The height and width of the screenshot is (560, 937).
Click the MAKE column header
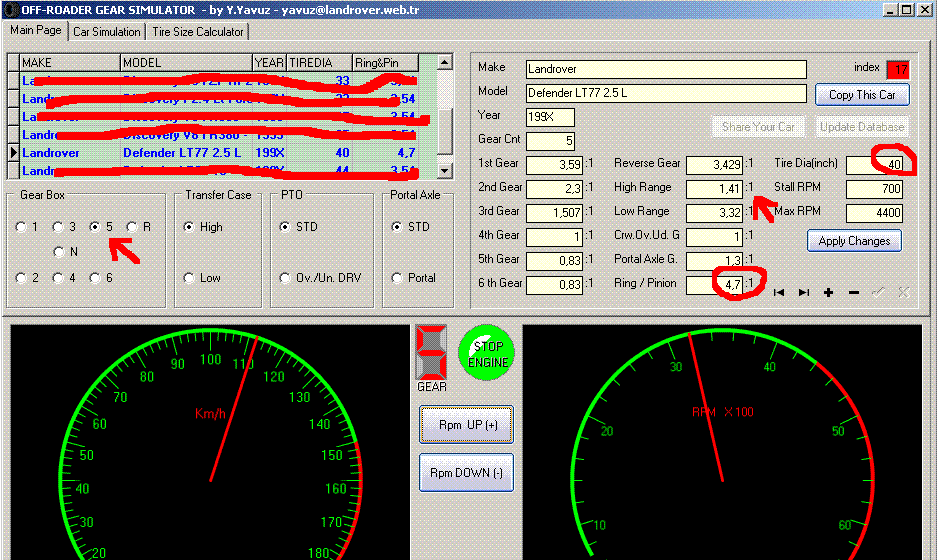[70, 63]
